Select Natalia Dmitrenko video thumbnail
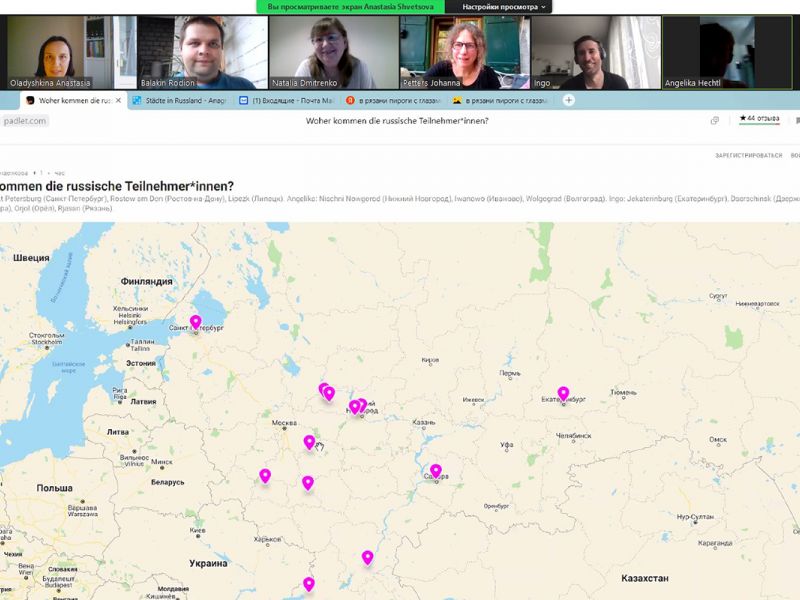 tap(334, 53)
